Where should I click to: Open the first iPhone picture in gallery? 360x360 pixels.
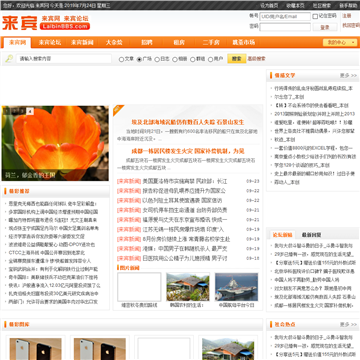35,349
